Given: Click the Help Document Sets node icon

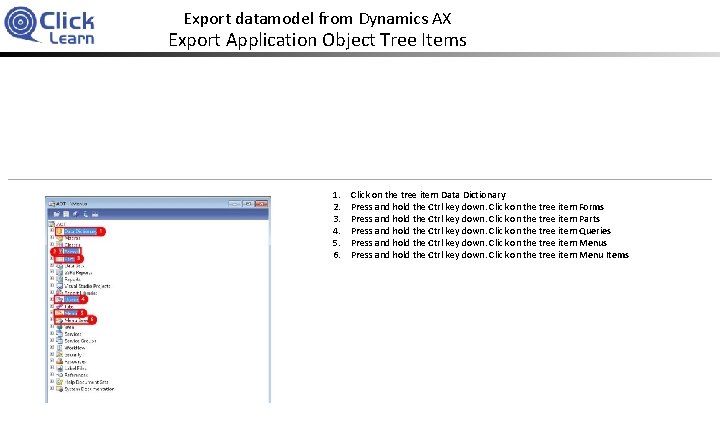Looking at the screenshot, I should pos(59,382).
